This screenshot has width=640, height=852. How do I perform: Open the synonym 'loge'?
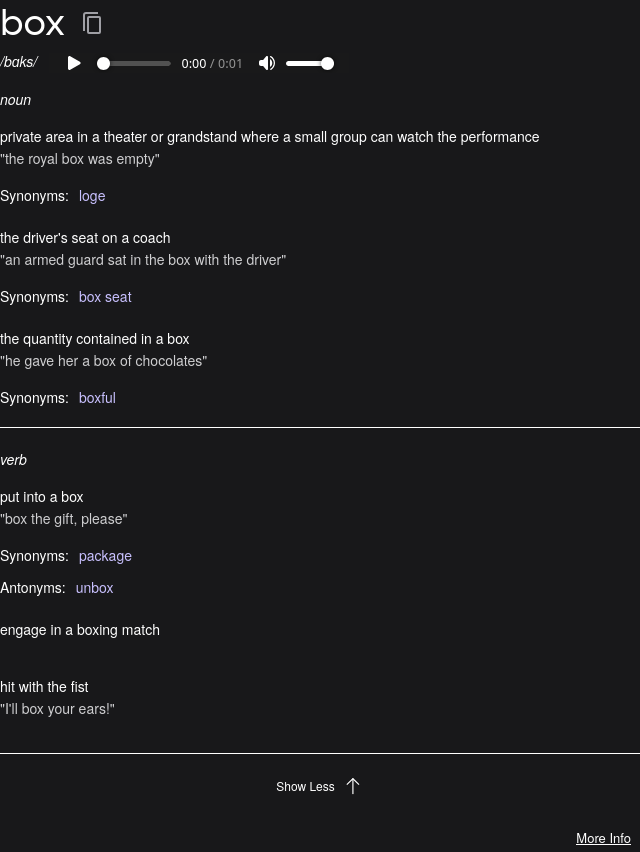(x=92, y=196)
